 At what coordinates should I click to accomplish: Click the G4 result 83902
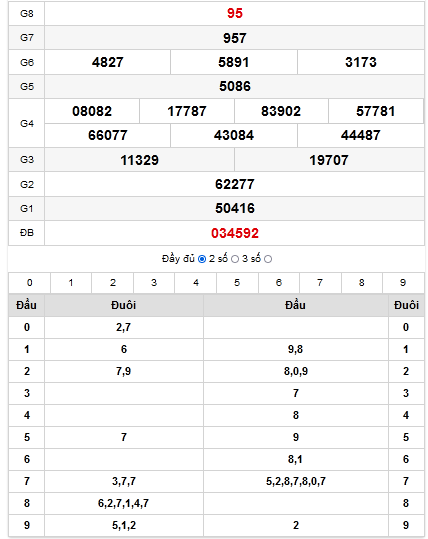click(x=281, y=111)
